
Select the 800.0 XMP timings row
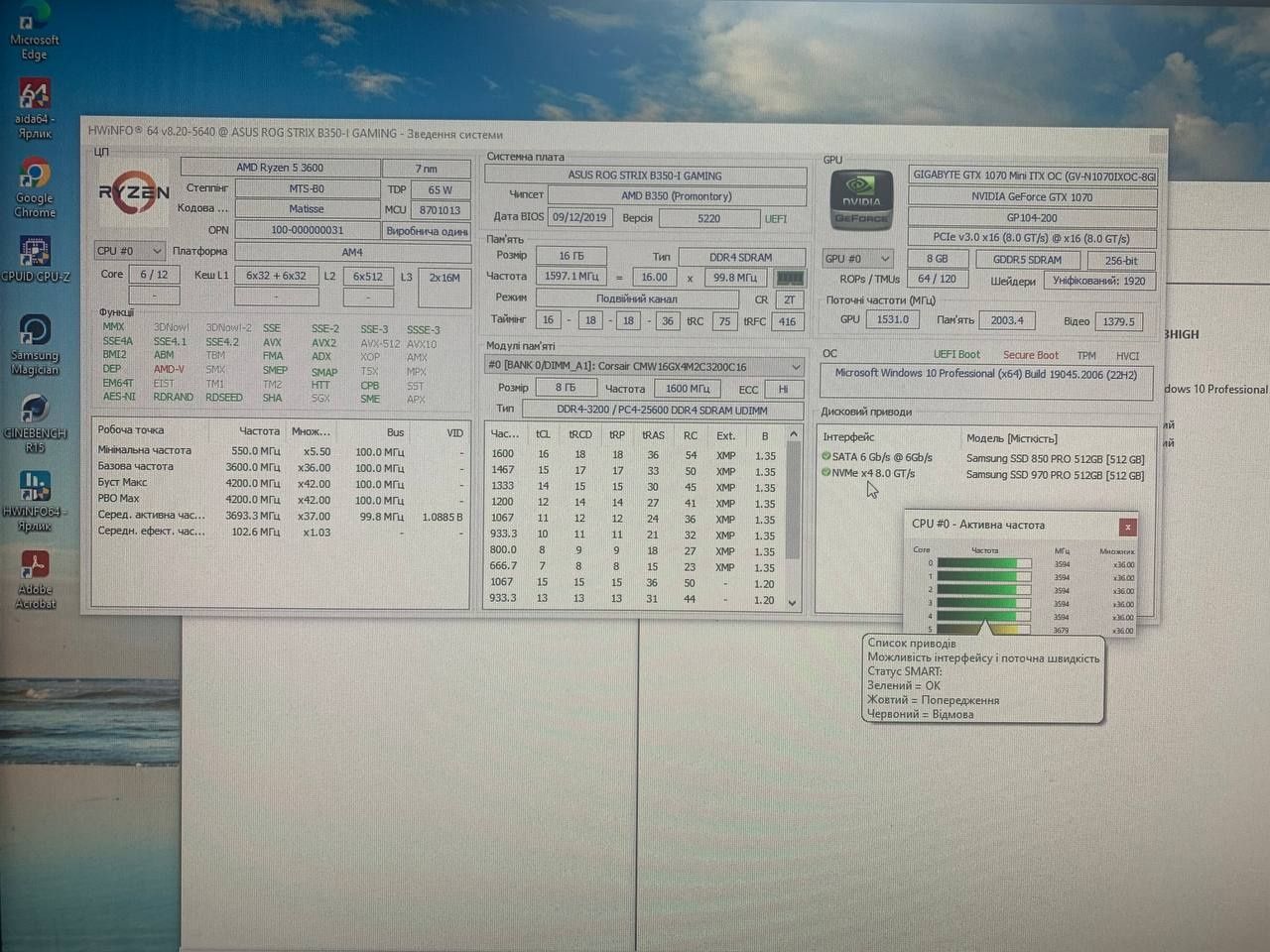(634, 550)
